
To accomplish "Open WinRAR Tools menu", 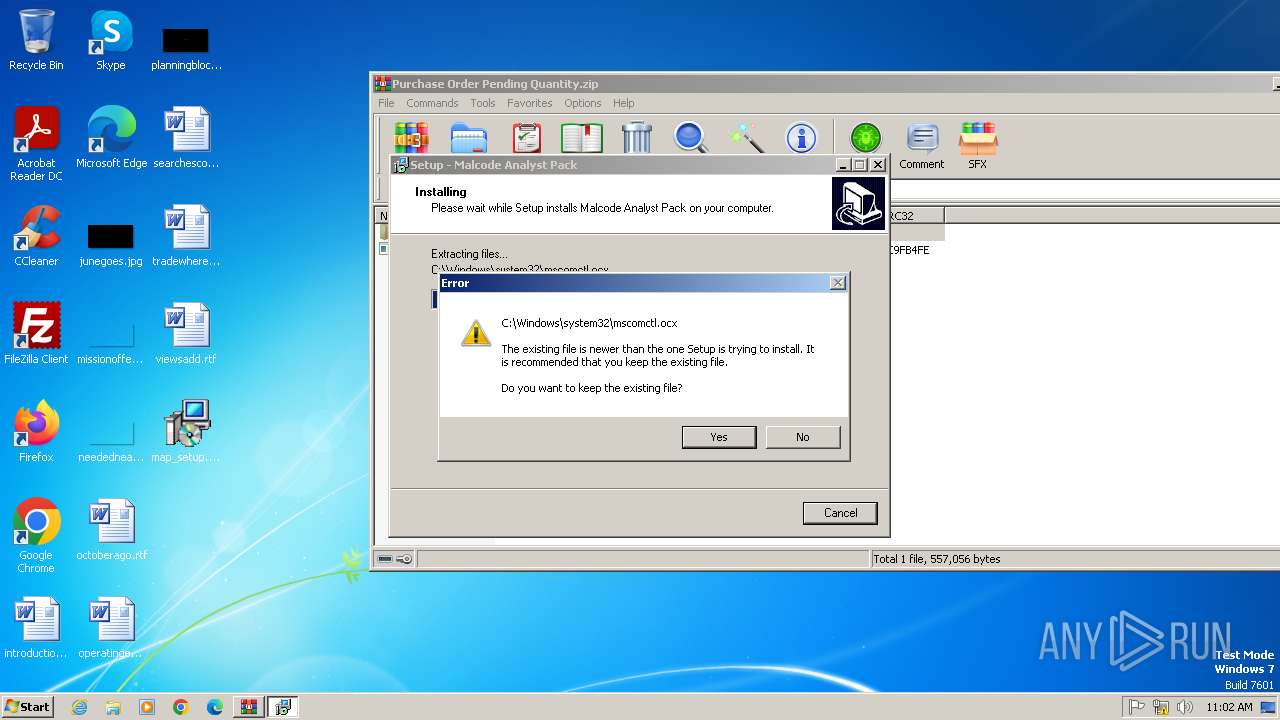I will point(483,103).
